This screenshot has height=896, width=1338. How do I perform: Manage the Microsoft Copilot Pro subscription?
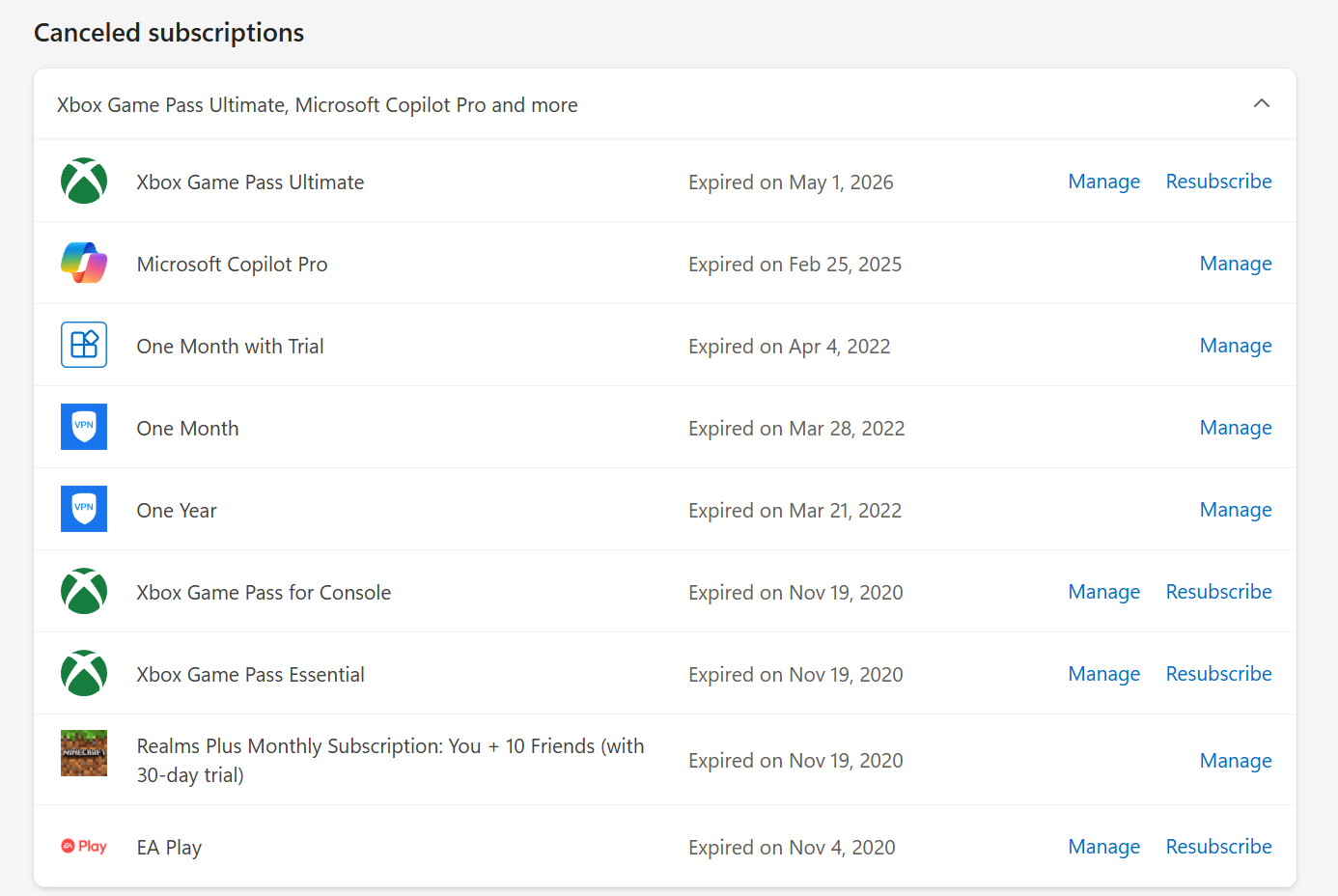click(1236, 264)
